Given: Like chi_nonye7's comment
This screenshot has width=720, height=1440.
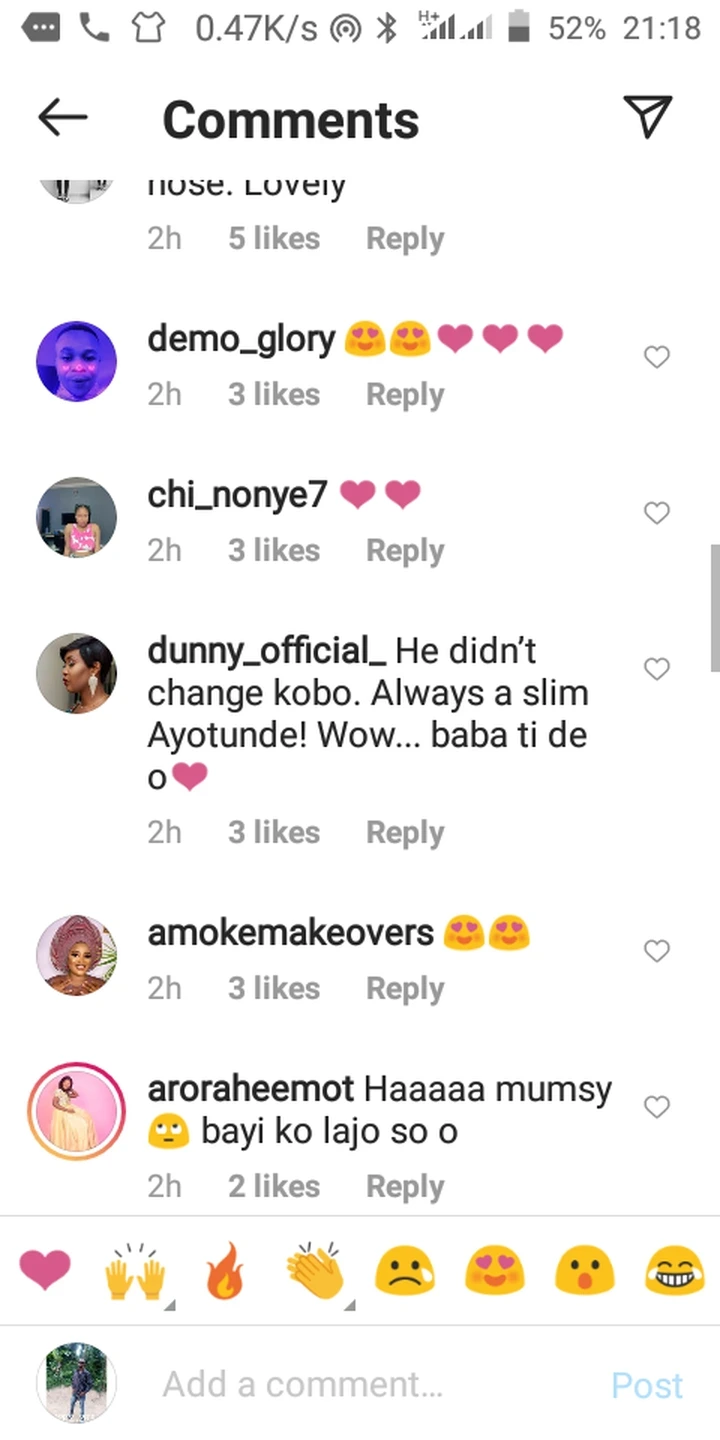Looking at the screenshot, I should pyautogui.click(x=656, y=513).
